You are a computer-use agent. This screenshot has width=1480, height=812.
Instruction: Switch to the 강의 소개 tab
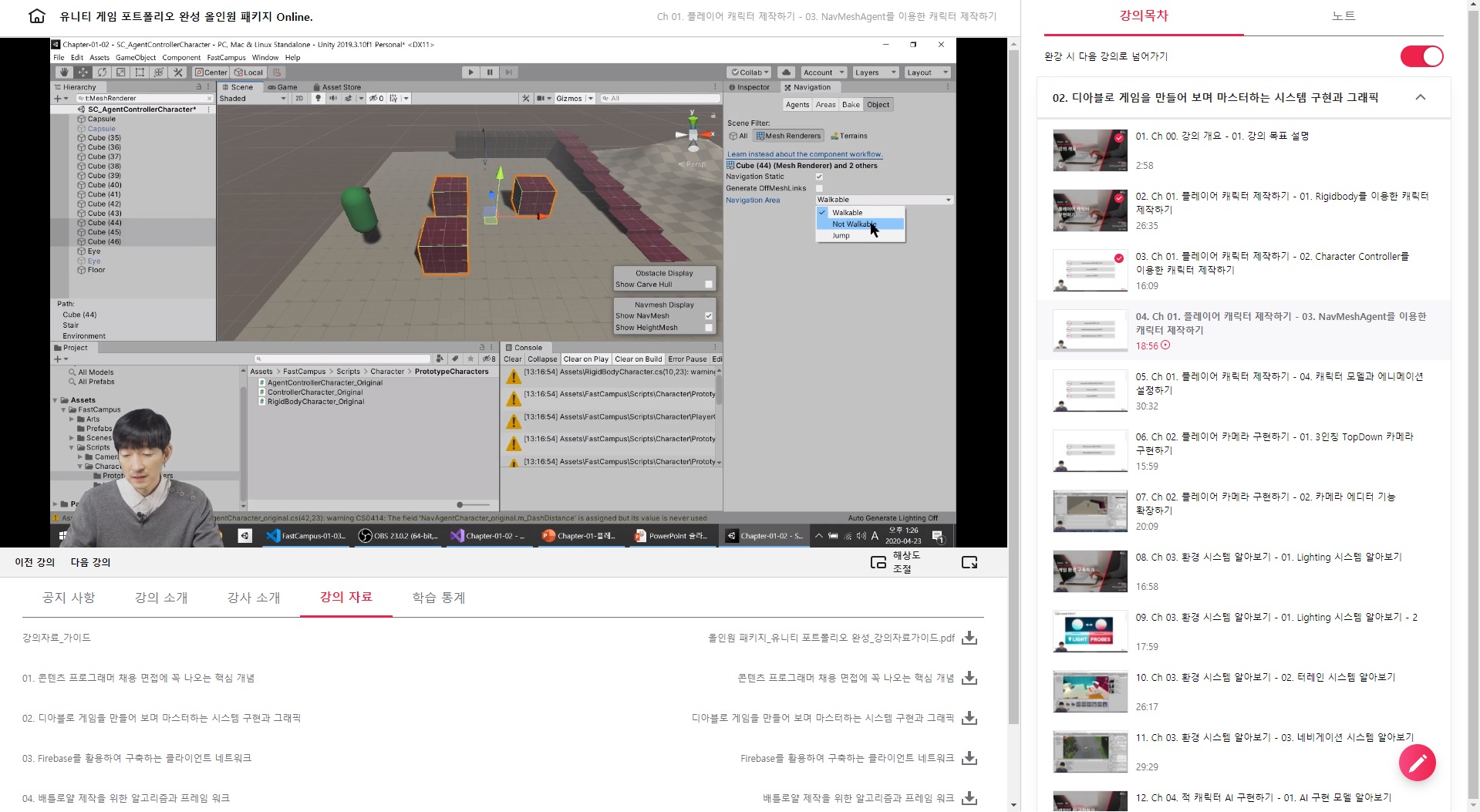click(x=161, y=598)
